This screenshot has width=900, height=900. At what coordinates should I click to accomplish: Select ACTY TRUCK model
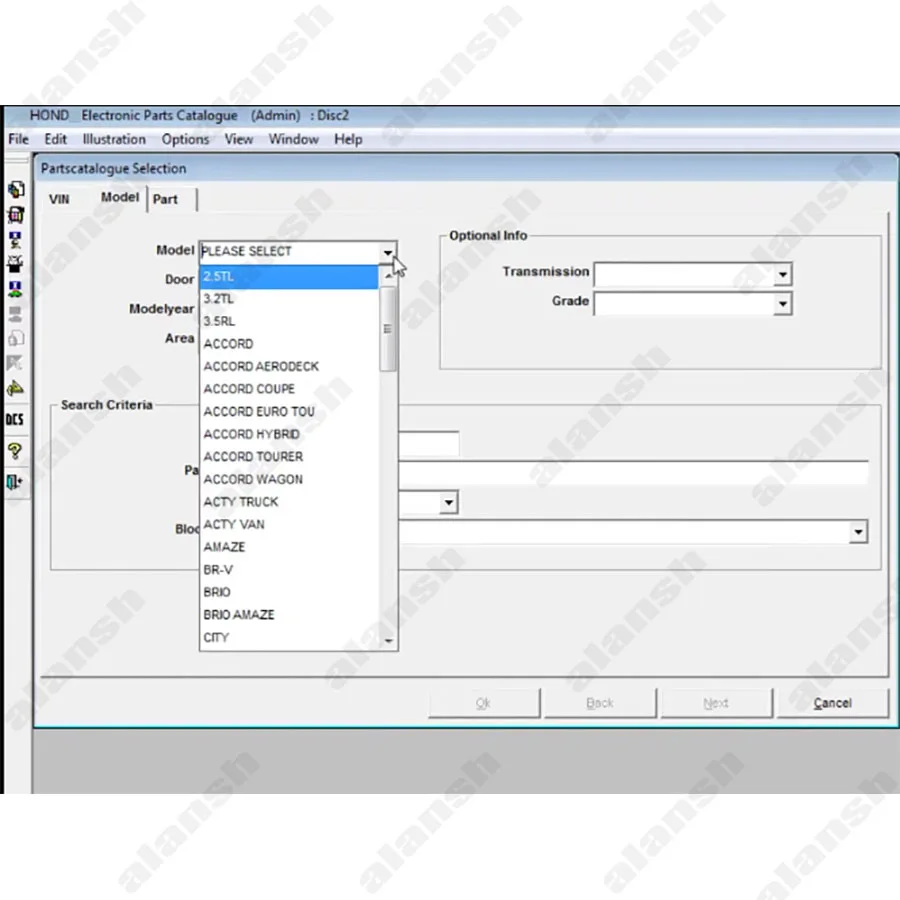coord(289,502)
